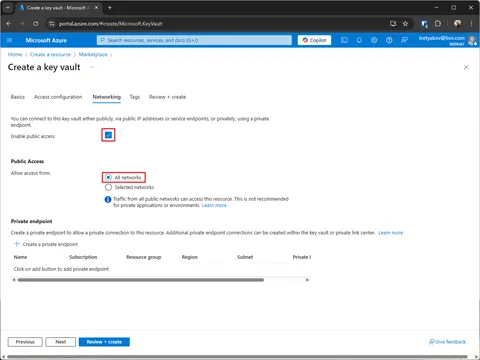The image size is (480, 360).
Task: Close the Create a key vault blade
Action: click(x=466, y=67)
